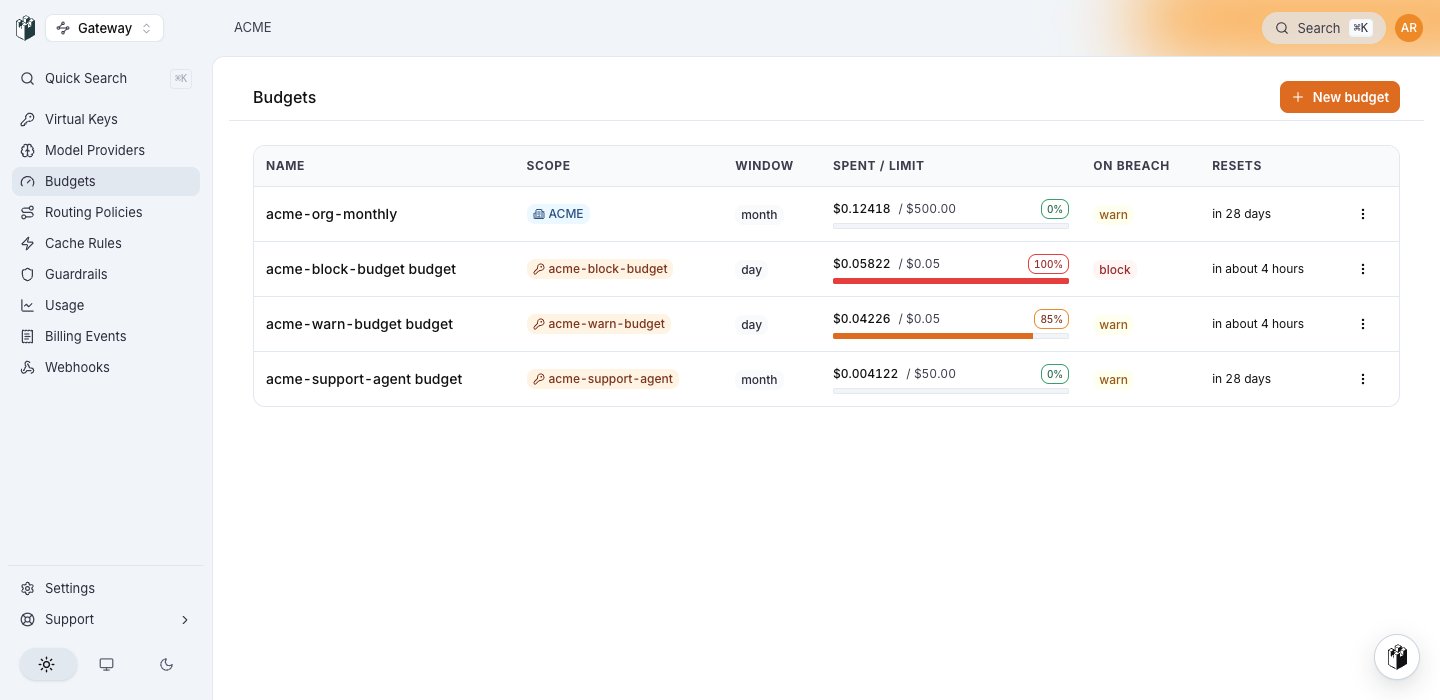Click the Usage chart icon
The width and height of the screenshot is (1440, 700).
click(x=28, y=305)
